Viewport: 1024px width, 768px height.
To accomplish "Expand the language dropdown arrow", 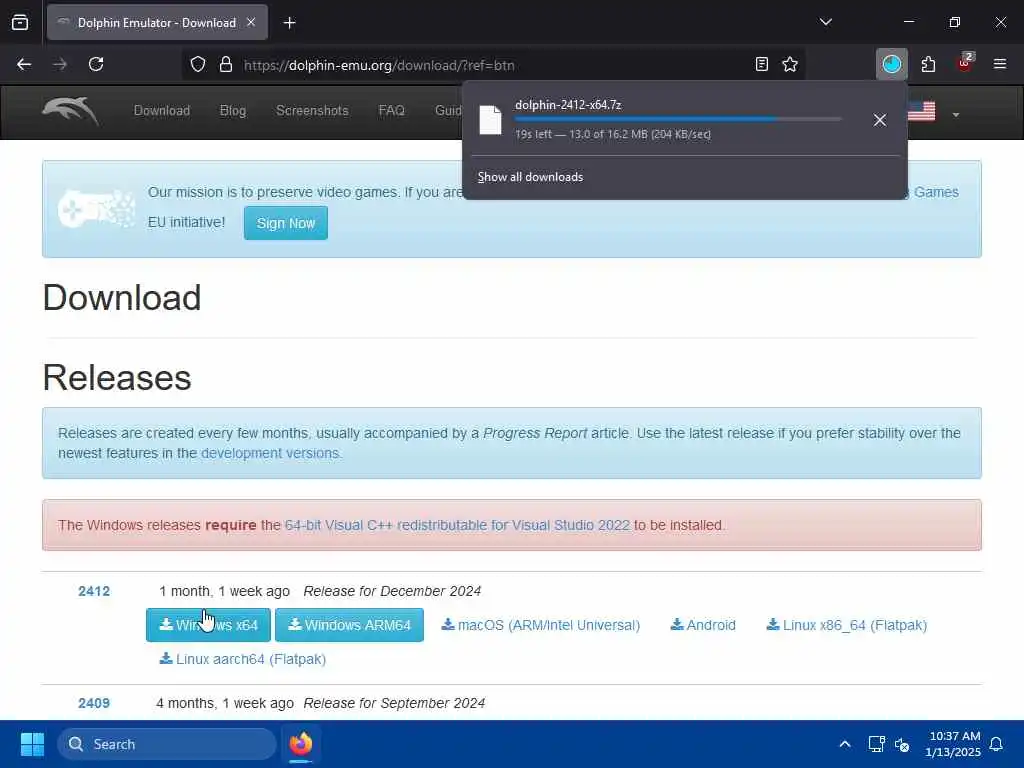I will [955, 115].
